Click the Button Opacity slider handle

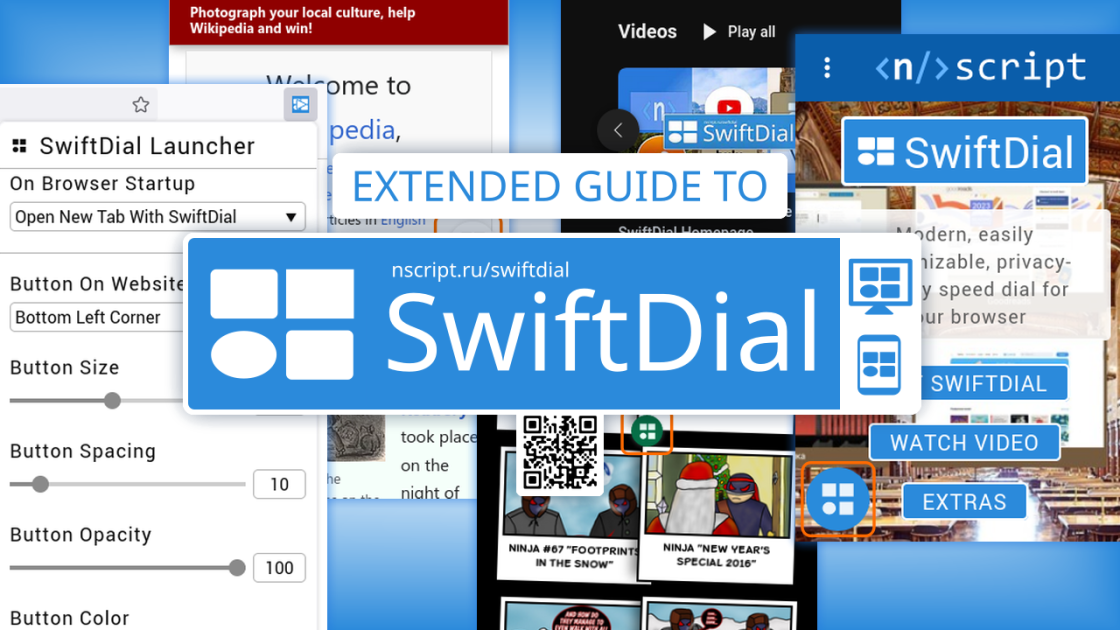(x=237, y=568)
